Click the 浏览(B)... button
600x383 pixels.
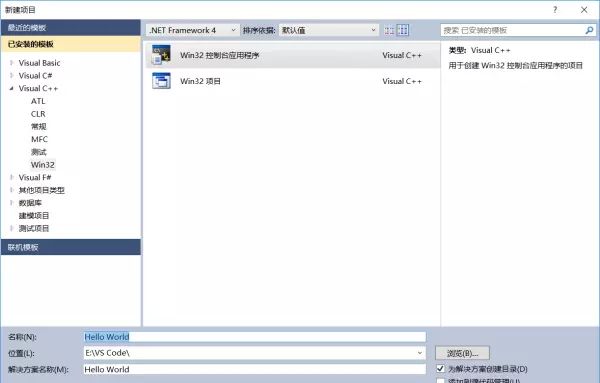[462, 353]
